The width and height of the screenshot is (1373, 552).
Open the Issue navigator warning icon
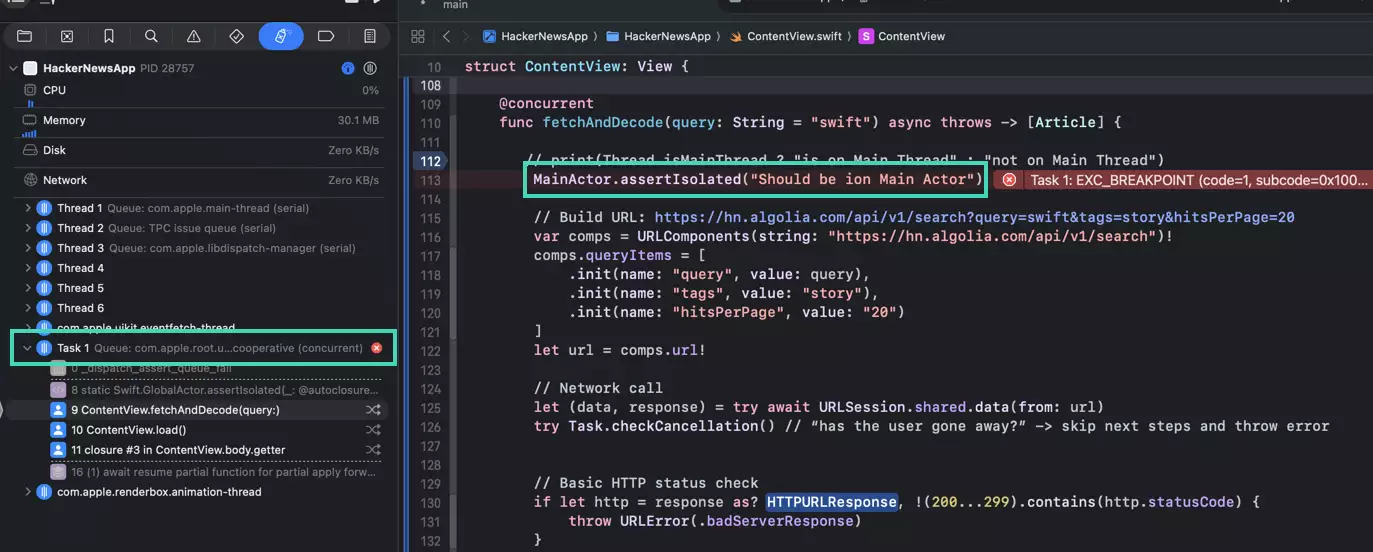click(x=194, y=36)
